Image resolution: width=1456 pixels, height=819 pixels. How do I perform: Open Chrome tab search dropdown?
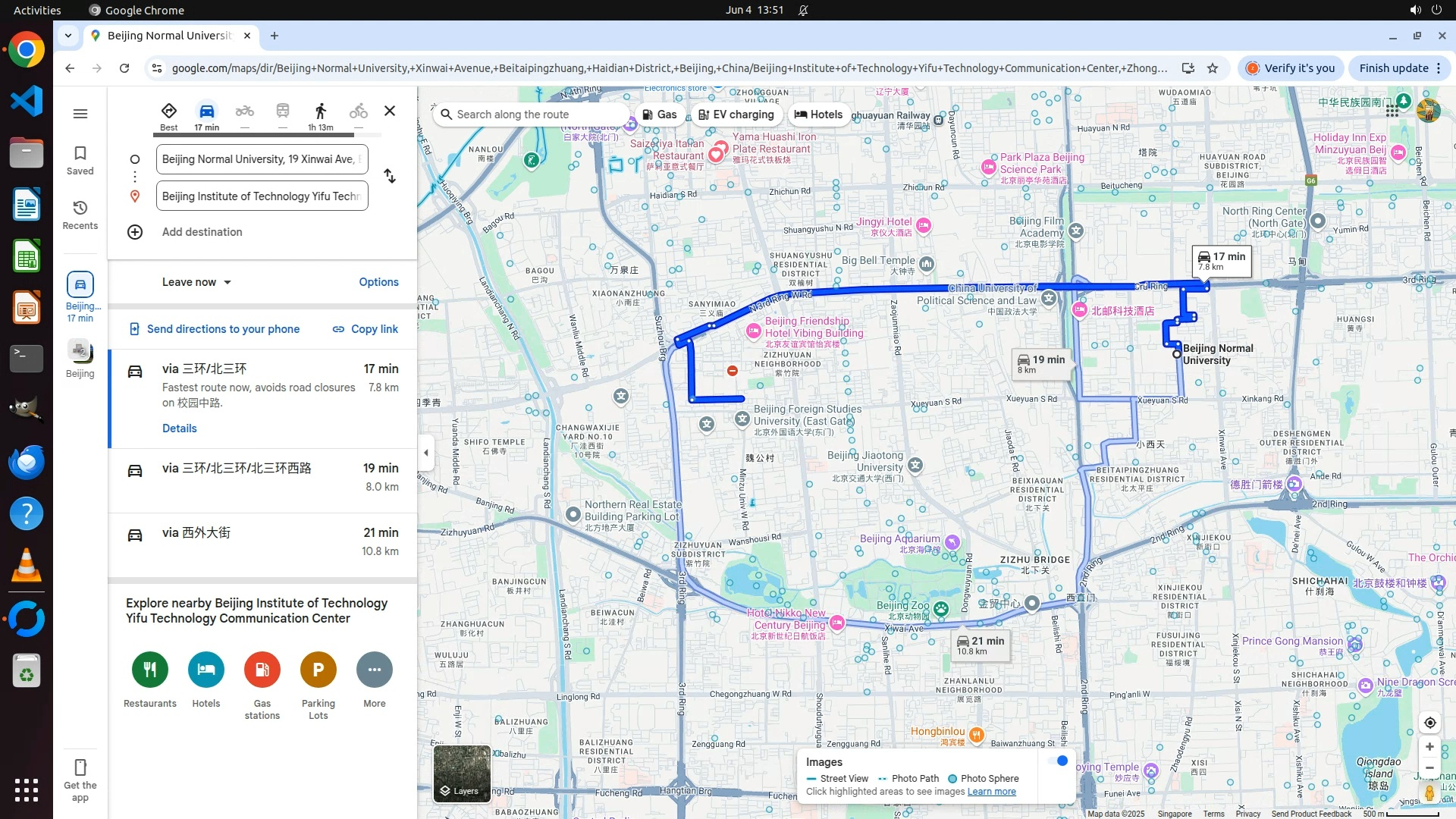[x=68, y=36]
